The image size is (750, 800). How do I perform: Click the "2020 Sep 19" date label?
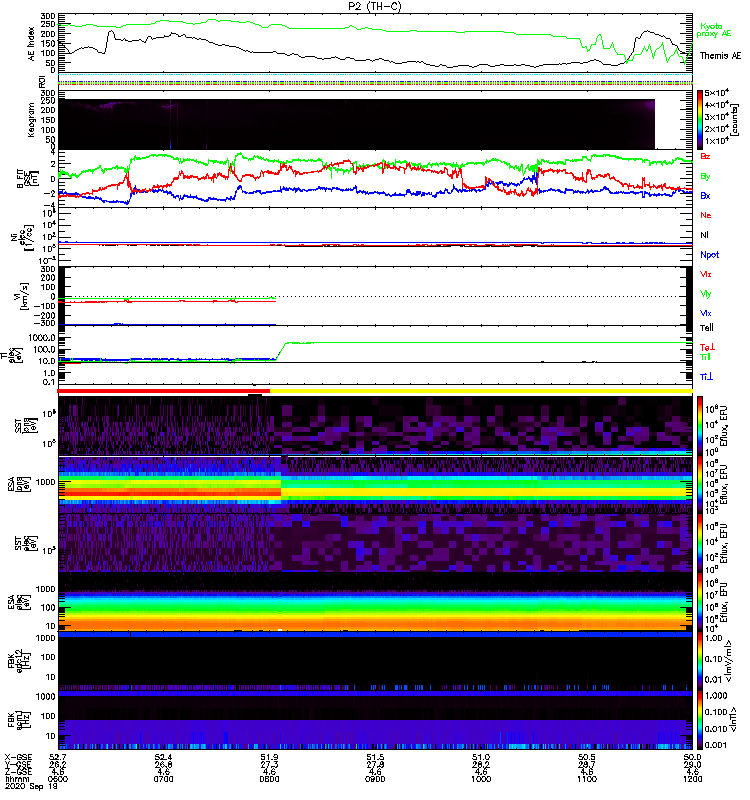pyautogui.click(x=31, y=786)
